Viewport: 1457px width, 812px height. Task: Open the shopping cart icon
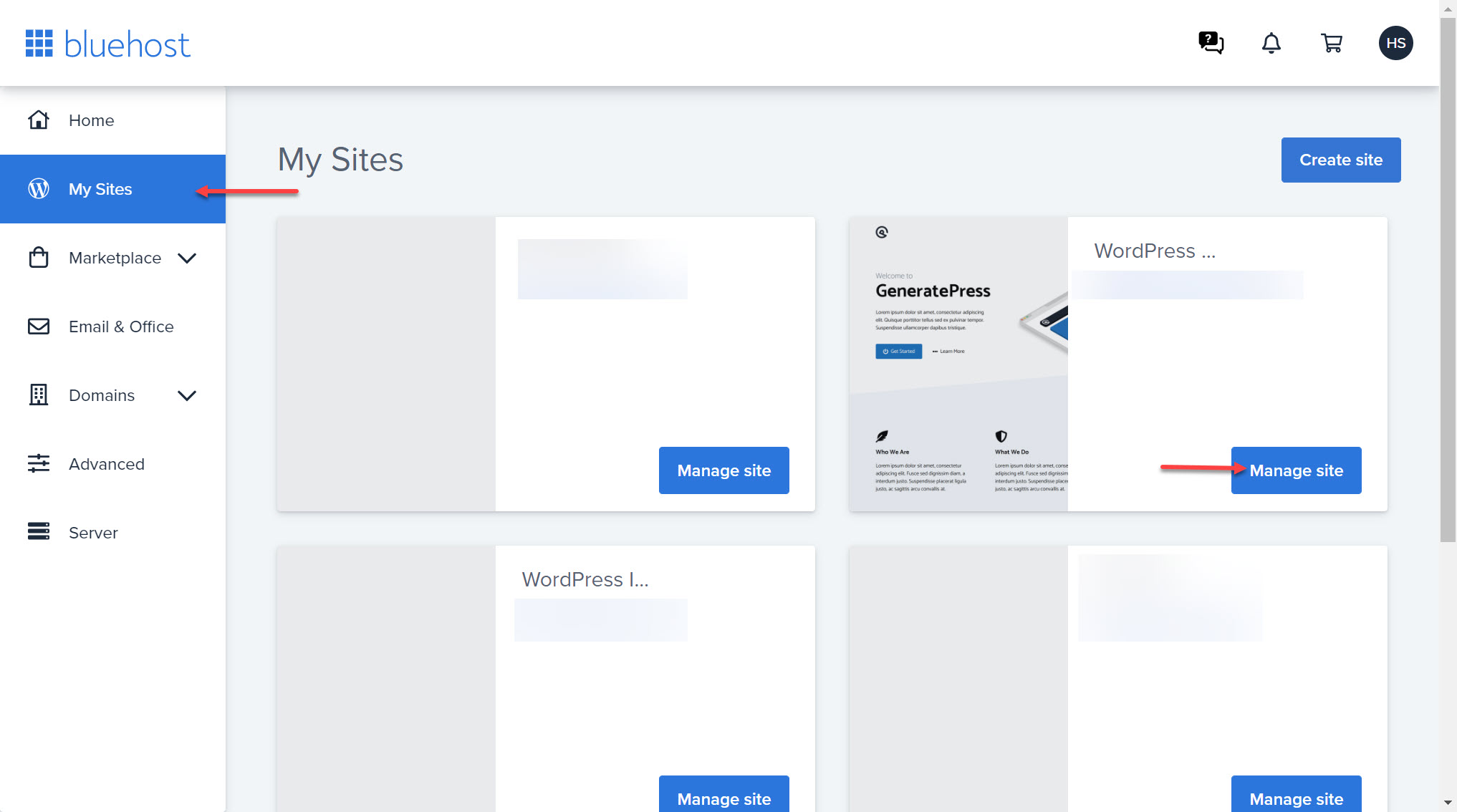[x=1331, y=43]
